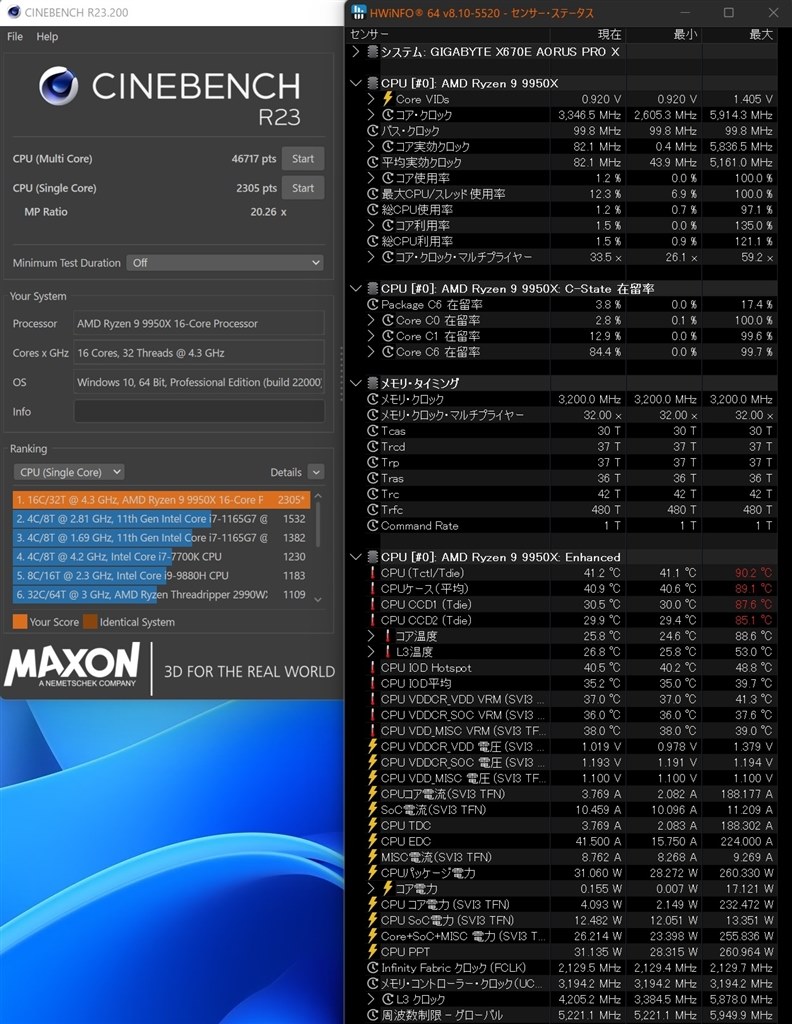
Task: Click the MAXON logo banner
Action: pos(73,665)
